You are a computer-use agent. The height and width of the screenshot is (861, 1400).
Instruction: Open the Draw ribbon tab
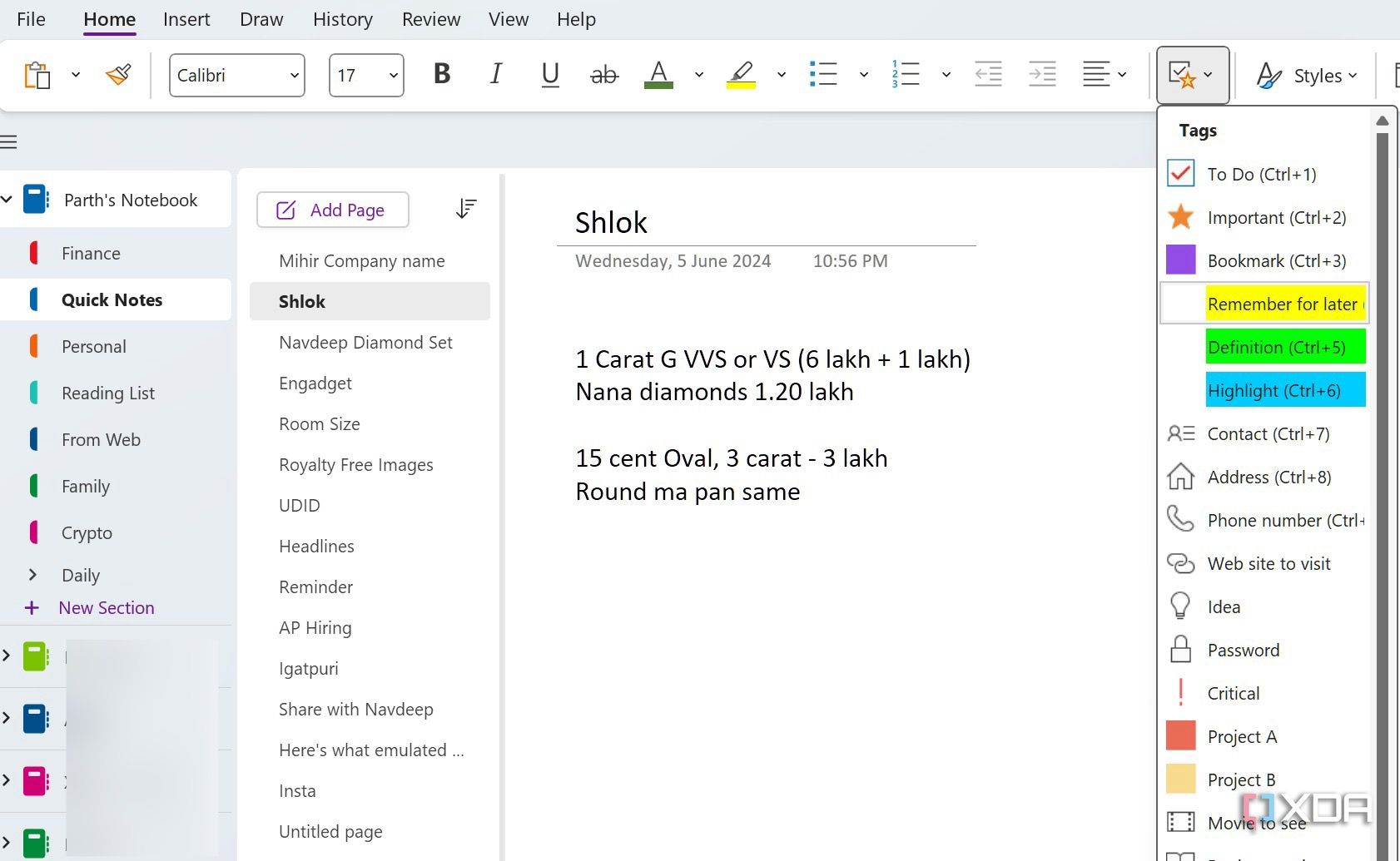tap(261, 19)
